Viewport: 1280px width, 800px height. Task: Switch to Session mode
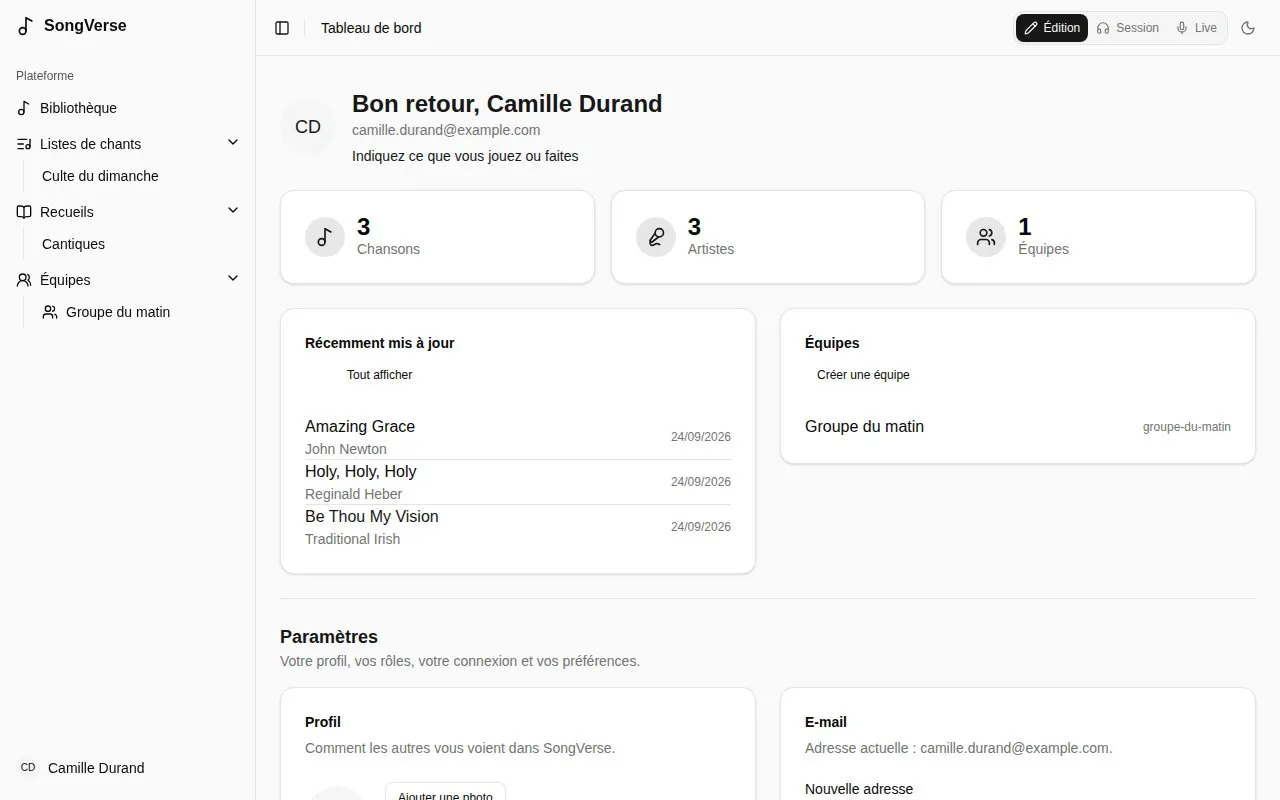1127,28
